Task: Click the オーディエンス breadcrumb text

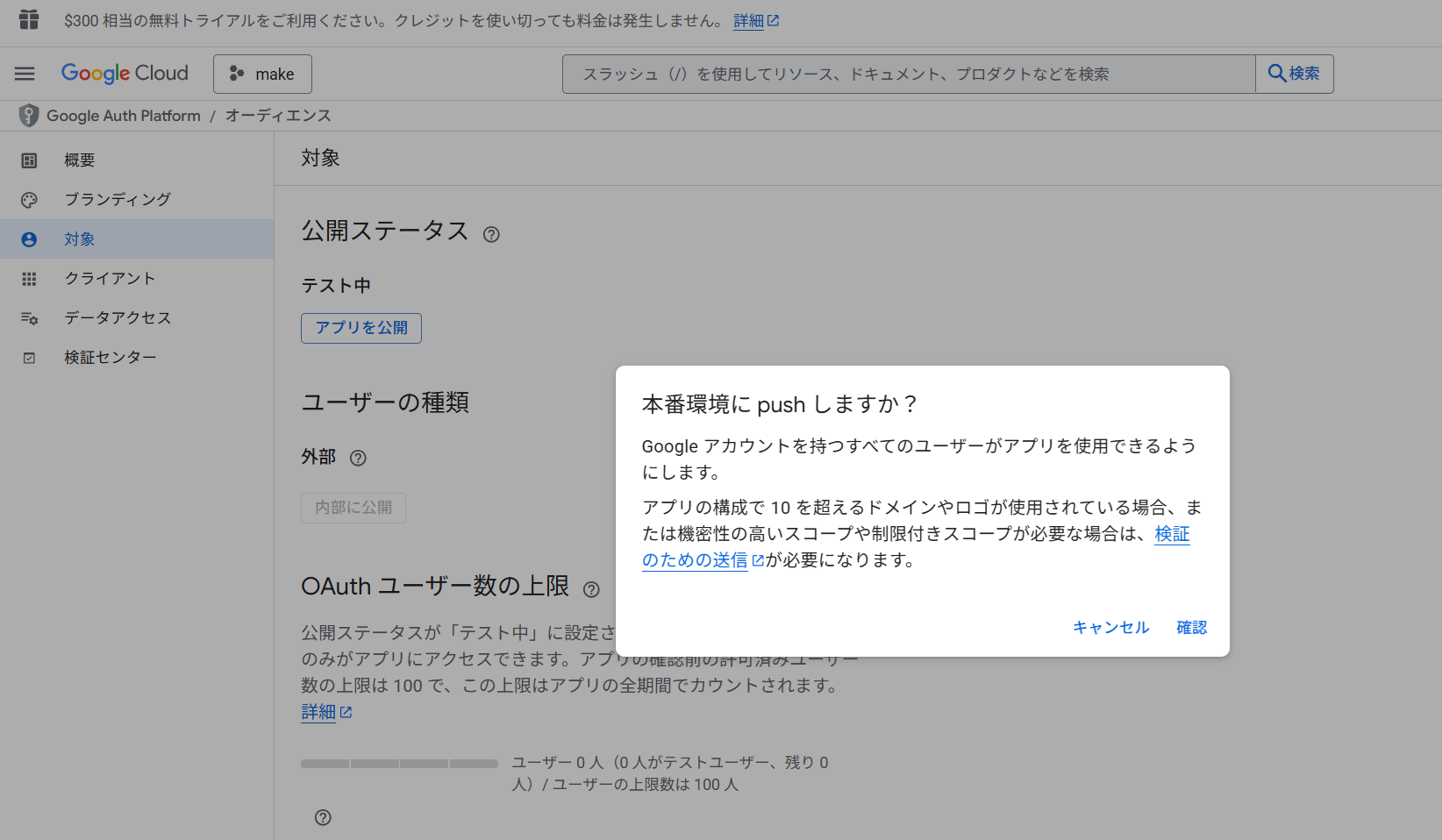Action: 278,116
